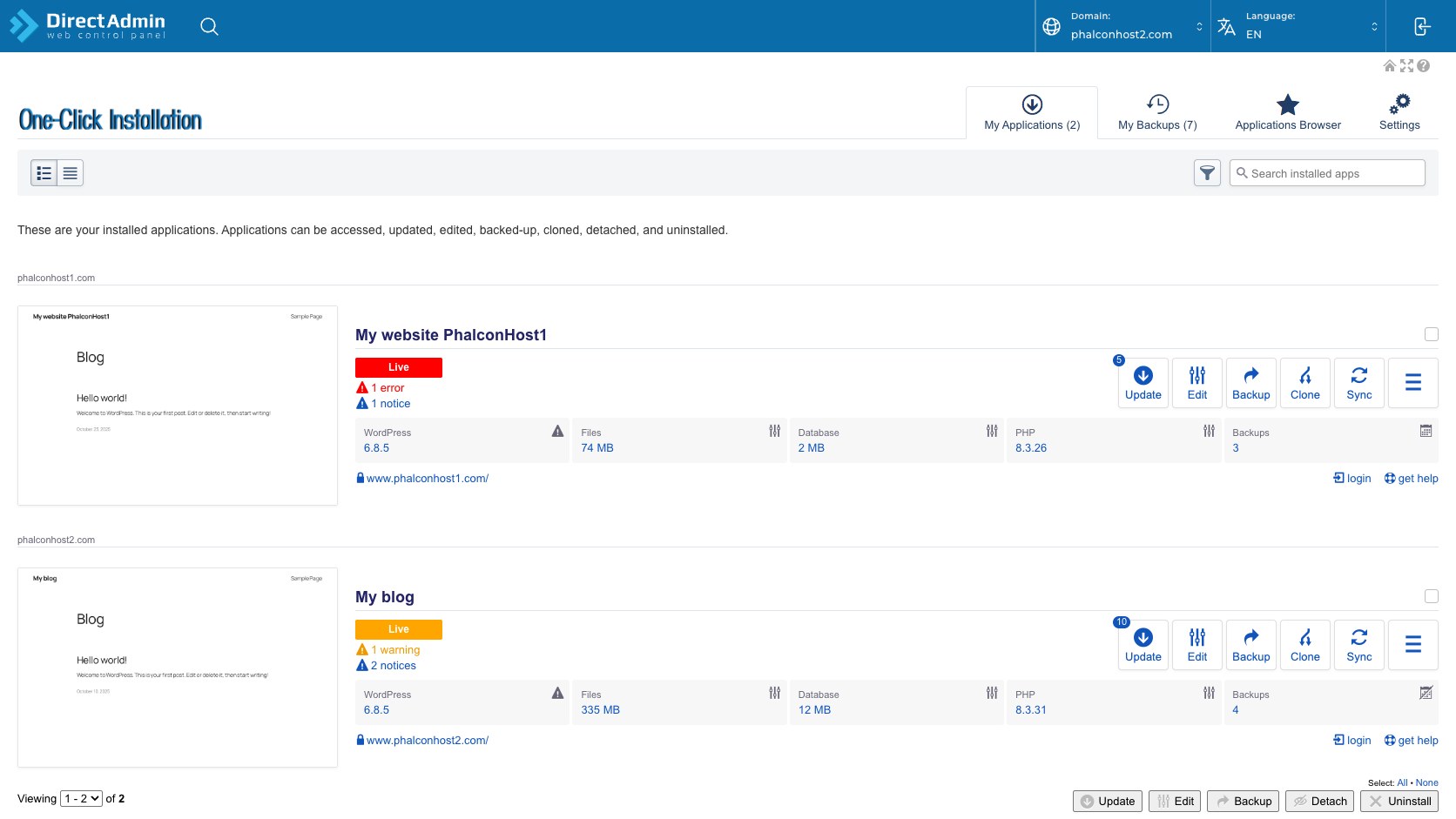The image size is (1456, 819).
Task: Open the Settings tab
Action: [1399, 112]
